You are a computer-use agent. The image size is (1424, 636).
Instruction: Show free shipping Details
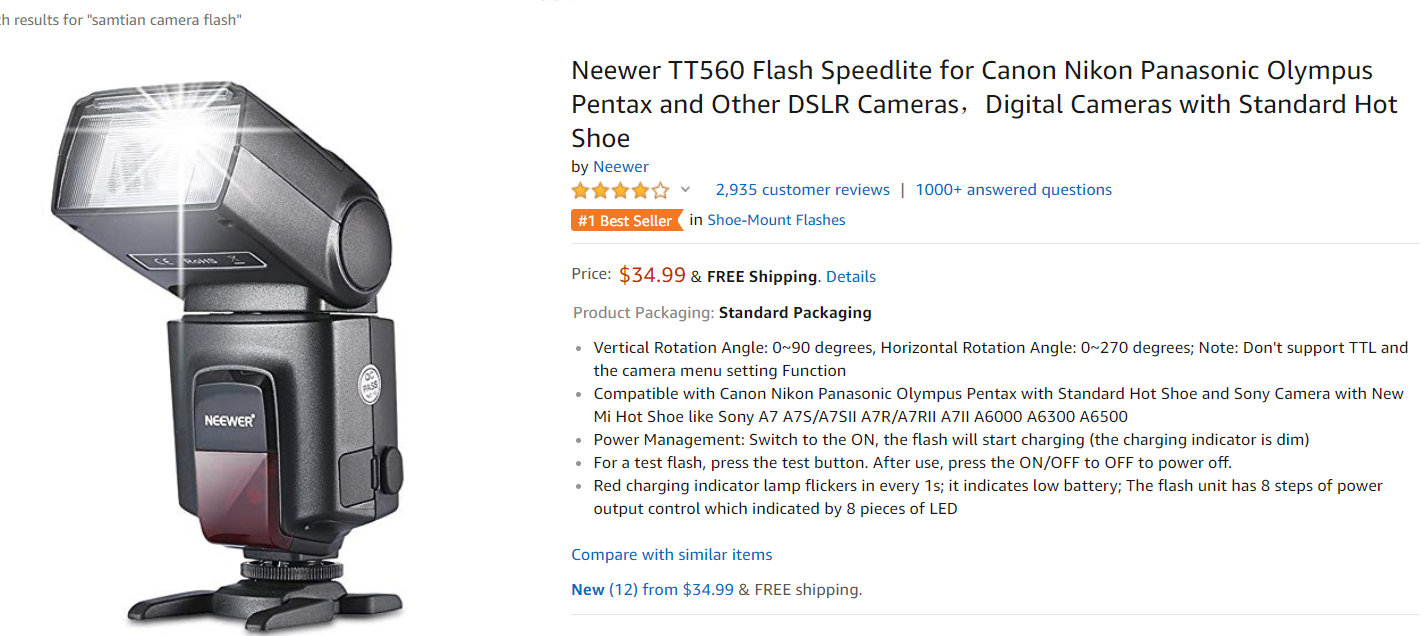point(850,277)
